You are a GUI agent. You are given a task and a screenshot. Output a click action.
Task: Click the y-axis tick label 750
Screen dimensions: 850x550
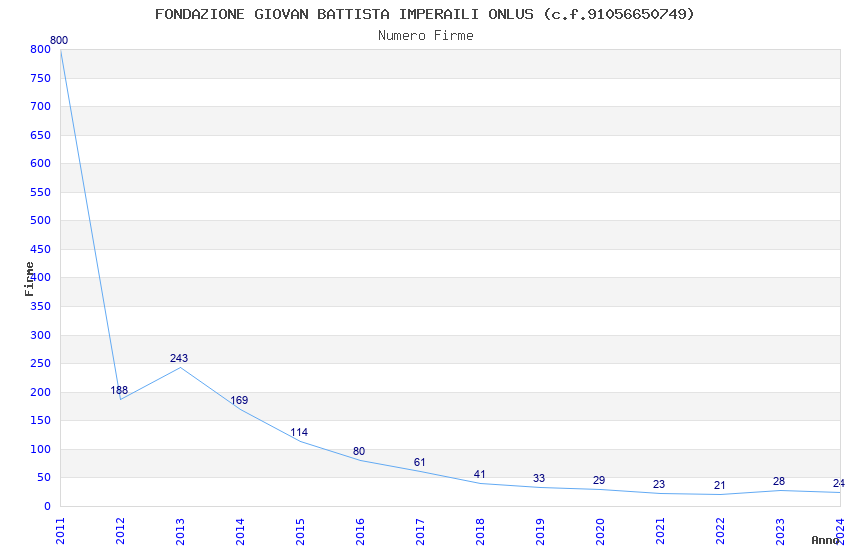coord(41,78)
